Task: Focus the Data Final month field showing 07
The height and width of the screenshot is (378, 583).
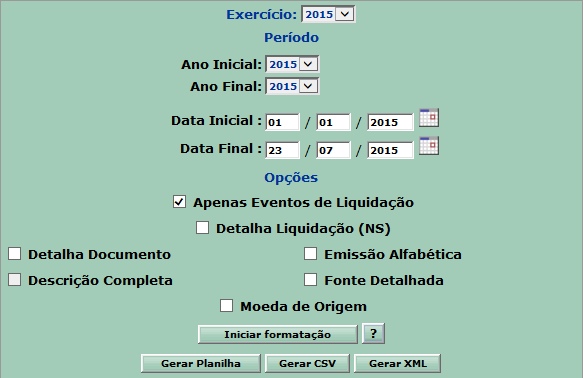Action: point(333,150)
